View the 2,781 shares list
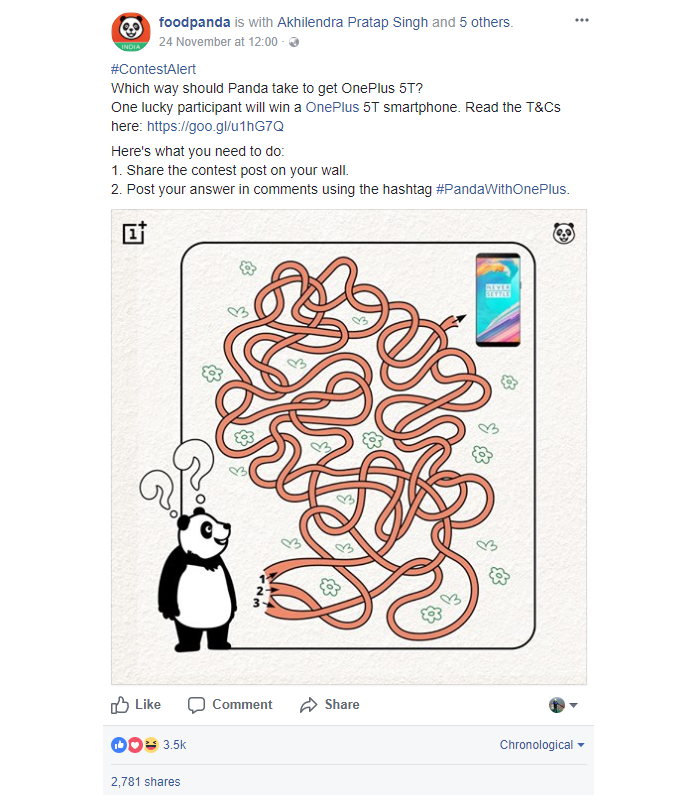The image size is (696, 800). (145, 782)
